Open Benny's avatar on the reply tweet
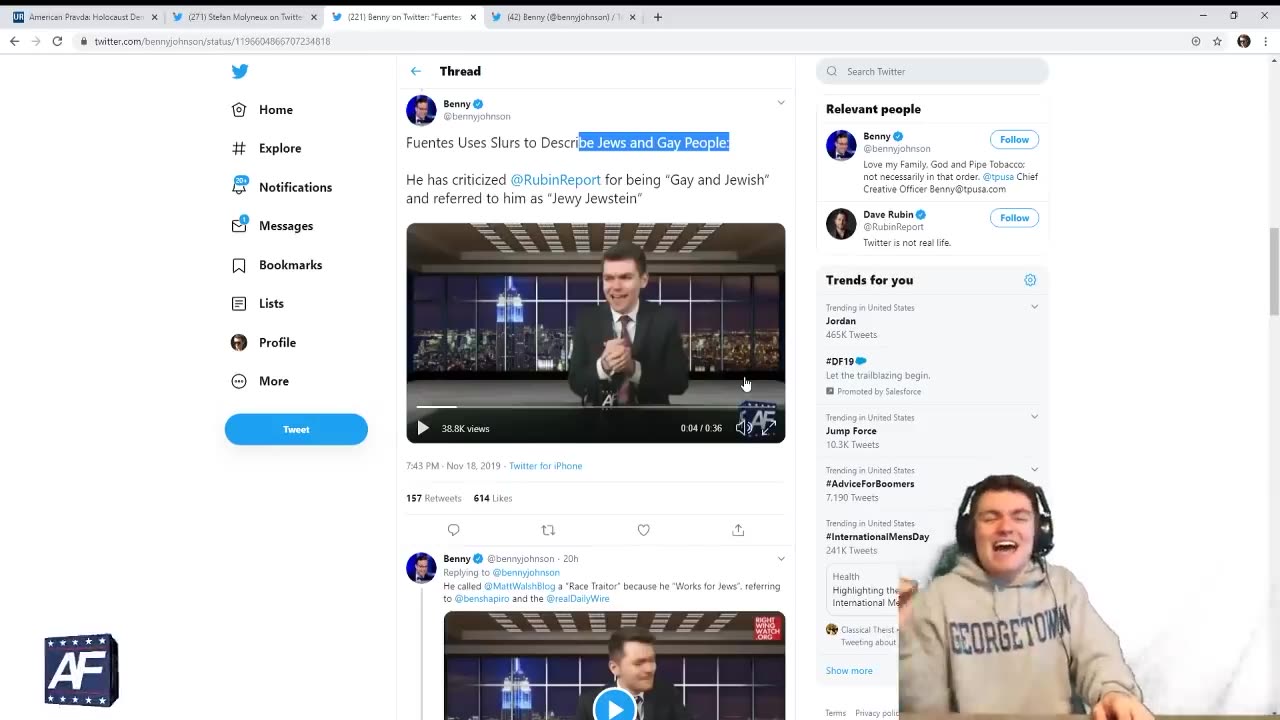The image size is (1280, 720). coord(421,567)
